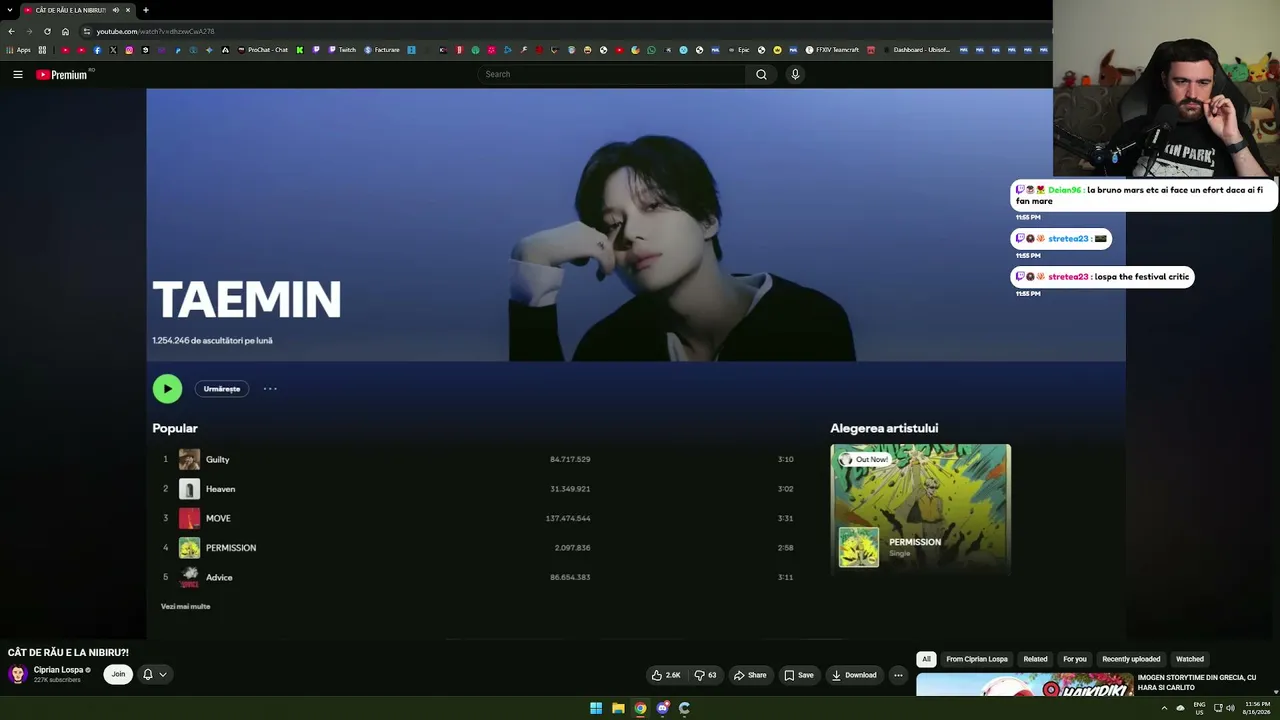This screenshot has height=720, width=1280.
Task: Click the Urmărește follow button
Action: [x=222, y=389]
